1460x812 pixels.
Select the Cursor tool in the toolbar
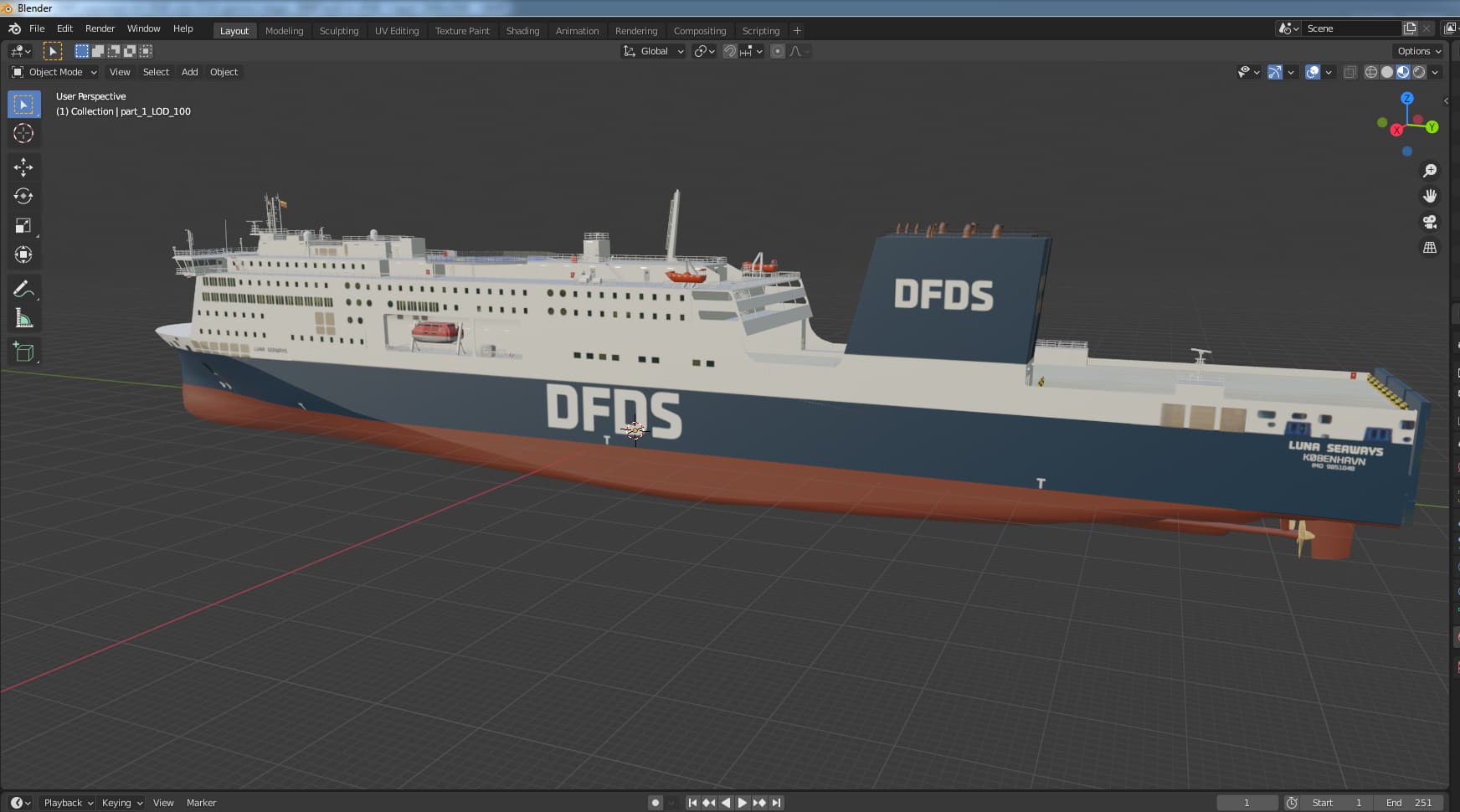23,134
